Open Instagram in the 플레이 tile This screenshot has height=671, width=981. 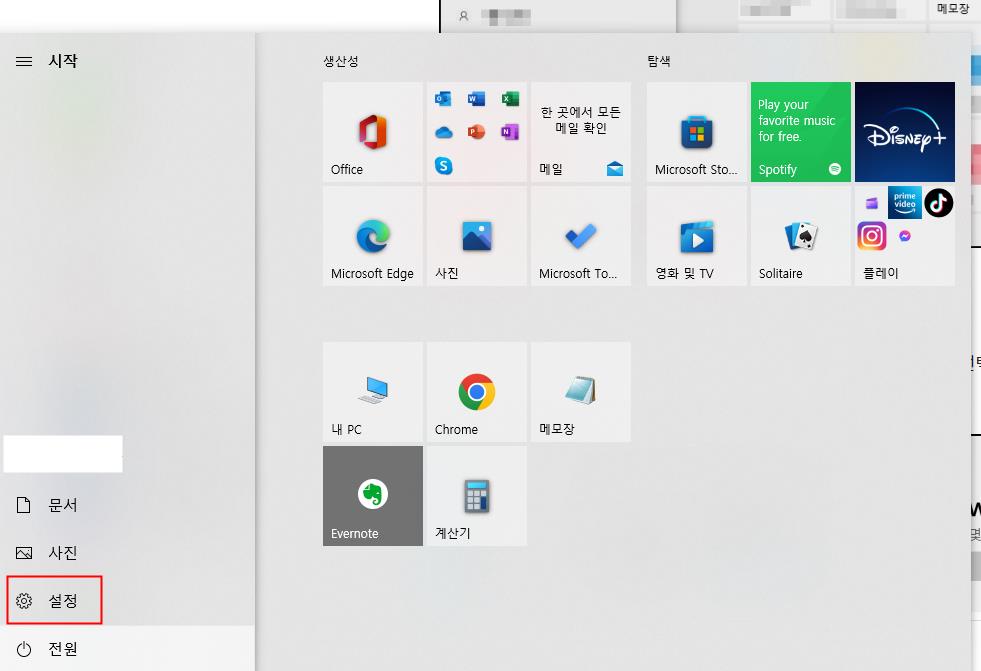pos(872,236)
